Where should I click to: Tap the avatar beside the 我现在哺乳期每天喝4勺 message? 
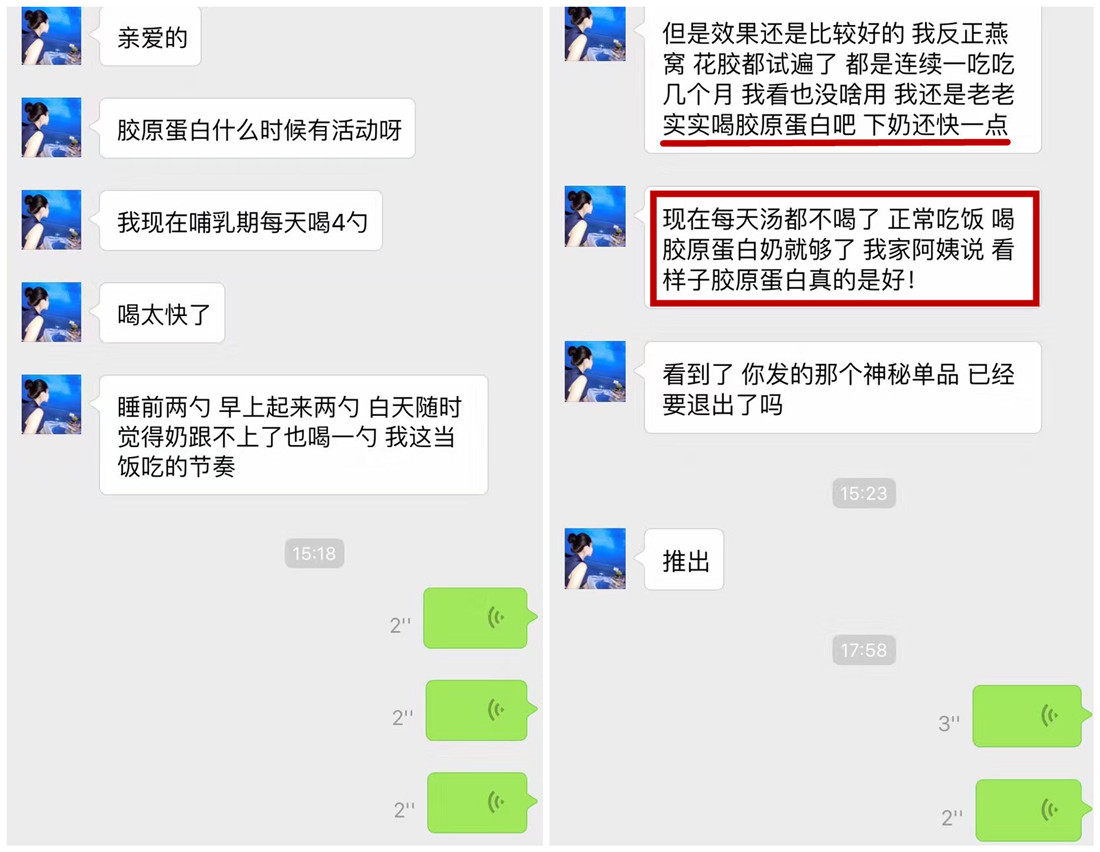(x=51, y=220)
